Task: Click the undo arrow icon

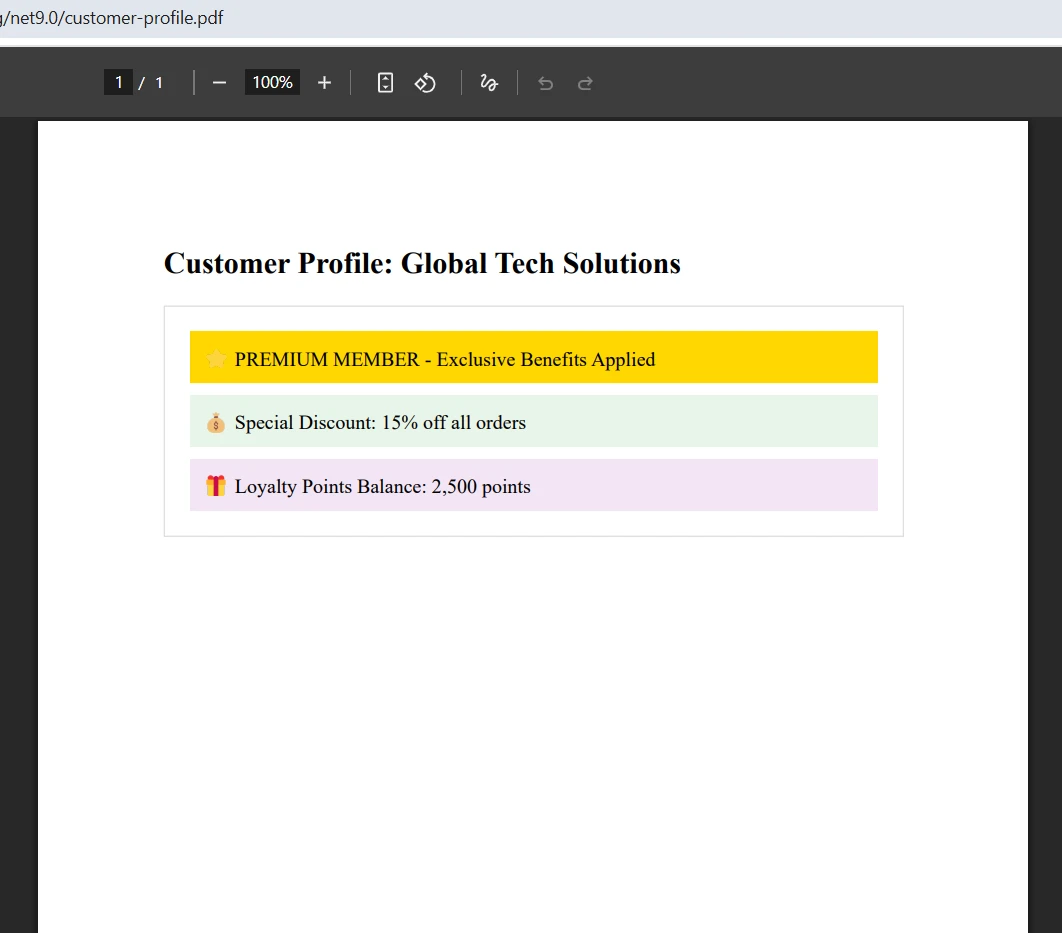Action: 545,82
